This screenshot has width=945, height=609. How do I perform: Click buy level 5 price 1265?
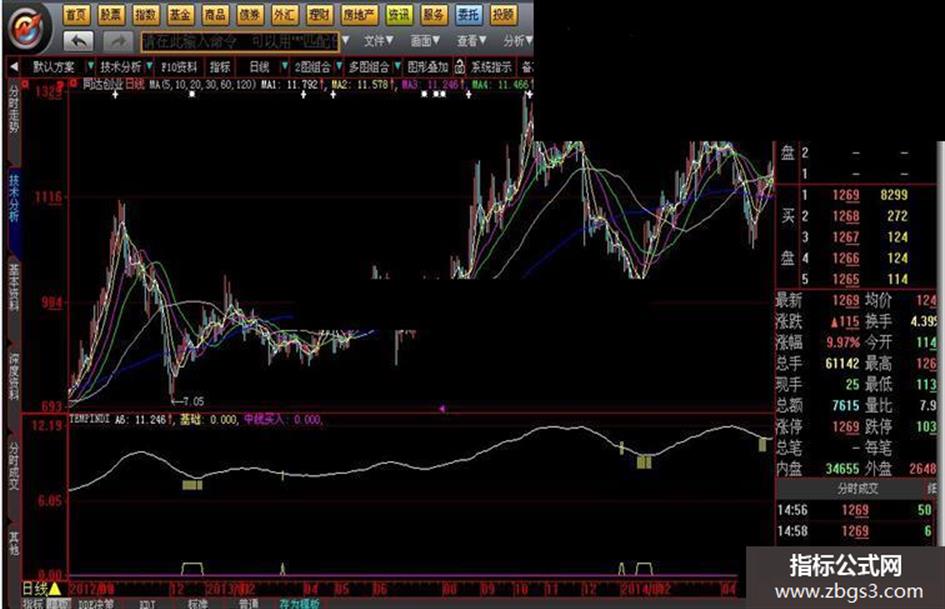(x=846, y=279)
